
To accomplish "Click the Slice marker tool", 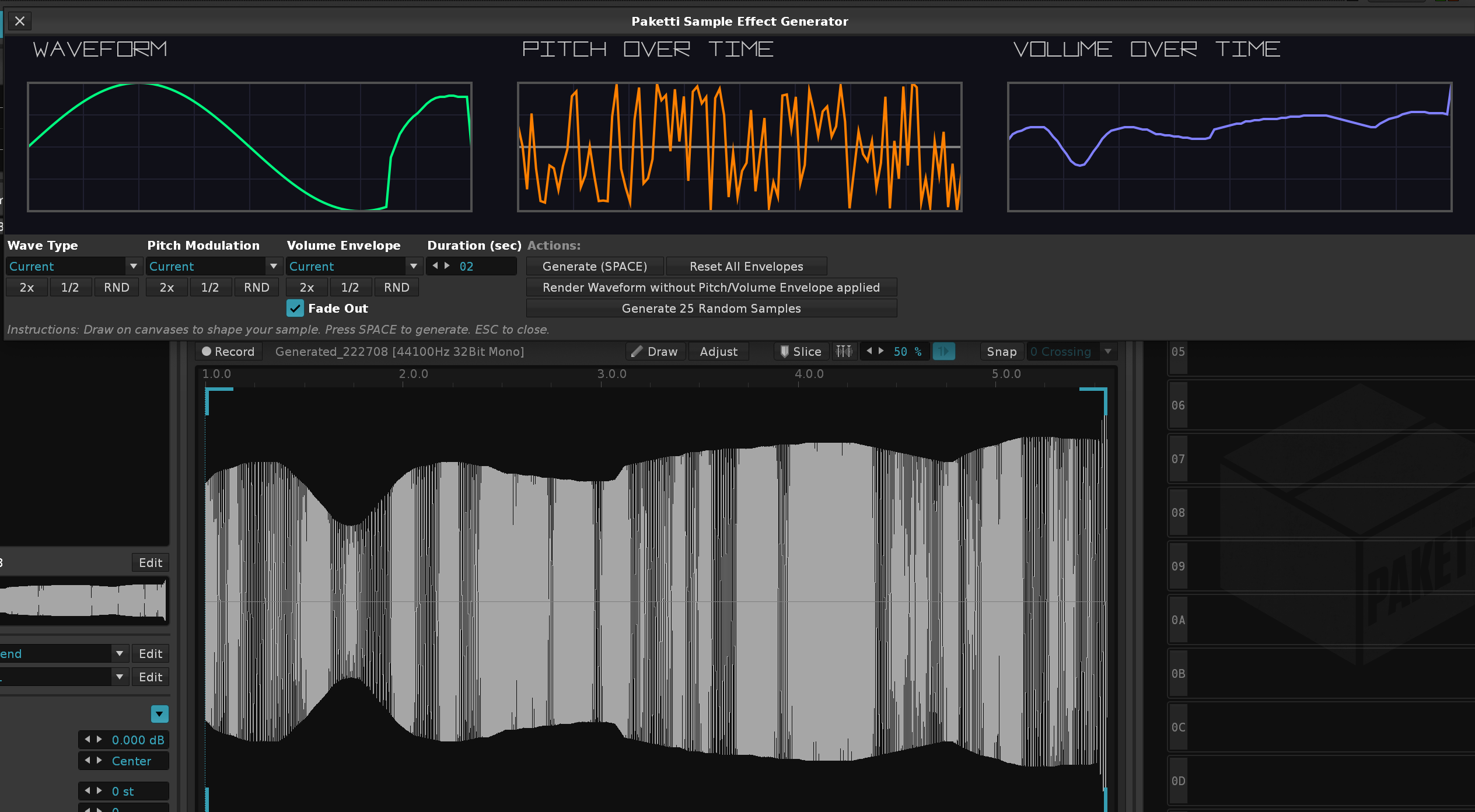I will [801, 352].
